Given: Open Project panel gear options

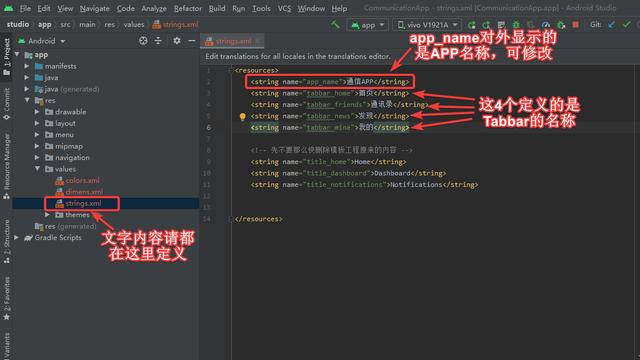Looking at the screenshot, I should (x=177, y=41).
